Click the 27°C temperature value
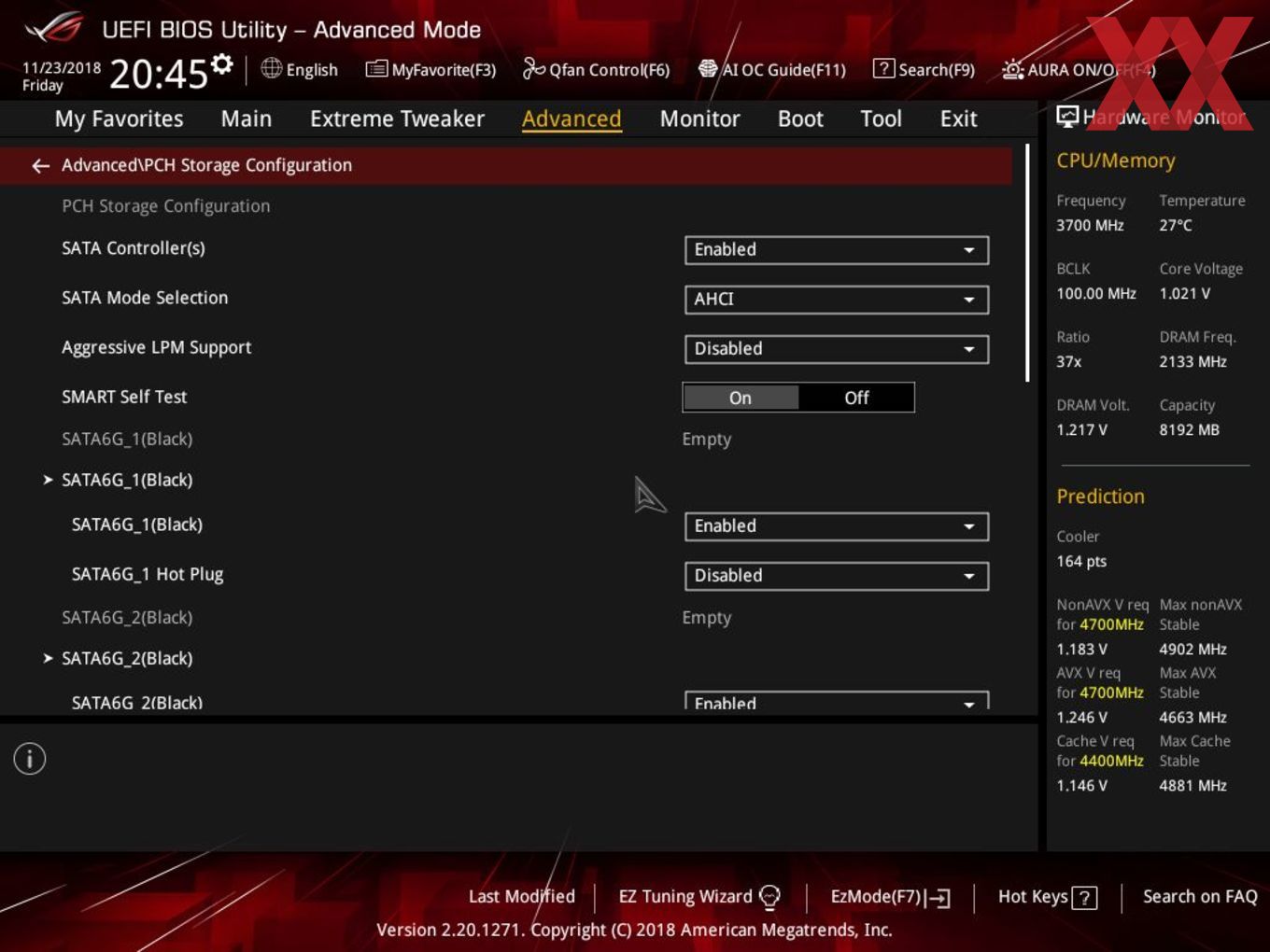The image size is (1270, 952). (1176, 225)
